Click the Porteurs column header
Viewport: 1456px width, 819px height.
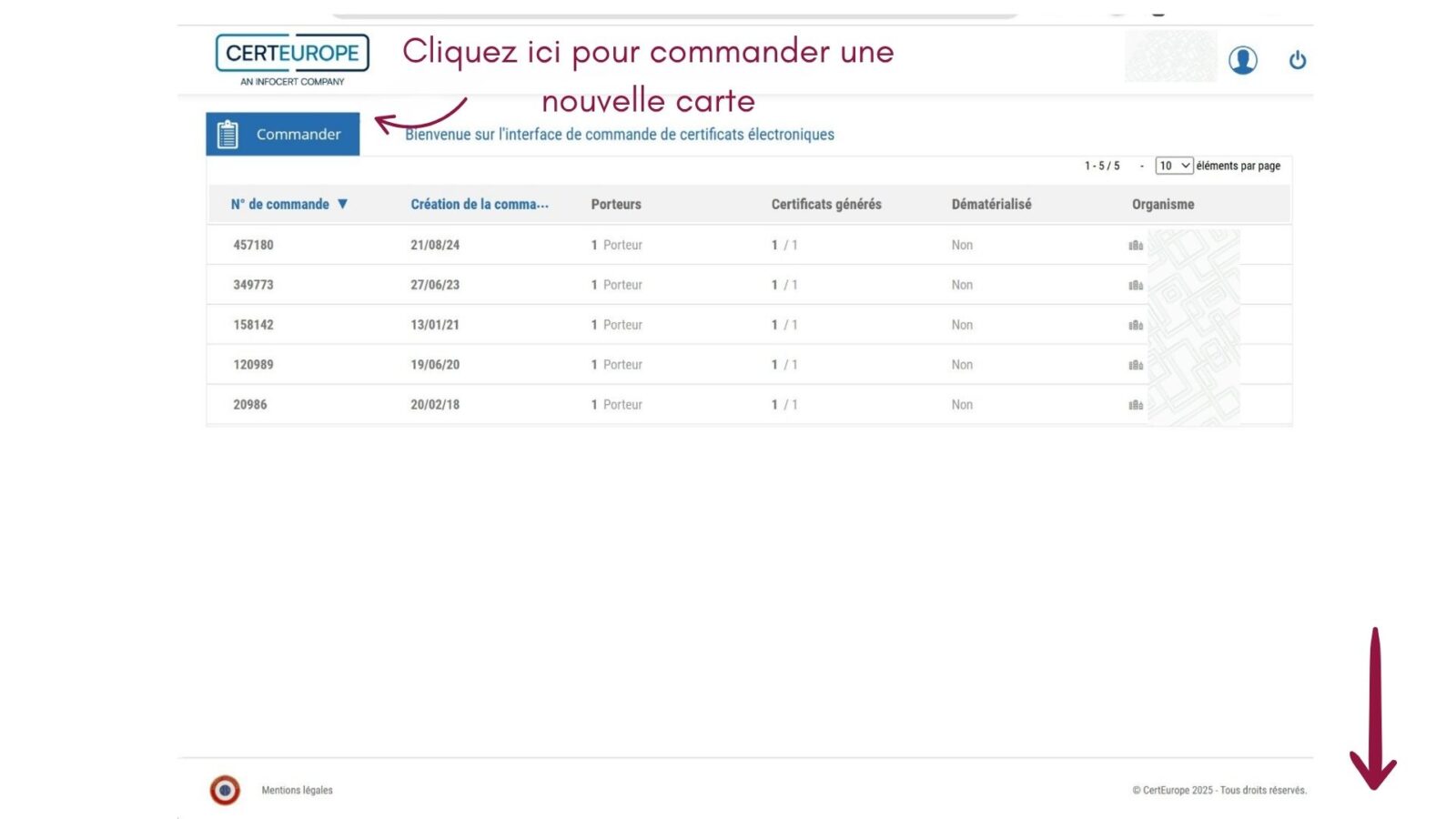pyautogui.click(x=616, y=204)
